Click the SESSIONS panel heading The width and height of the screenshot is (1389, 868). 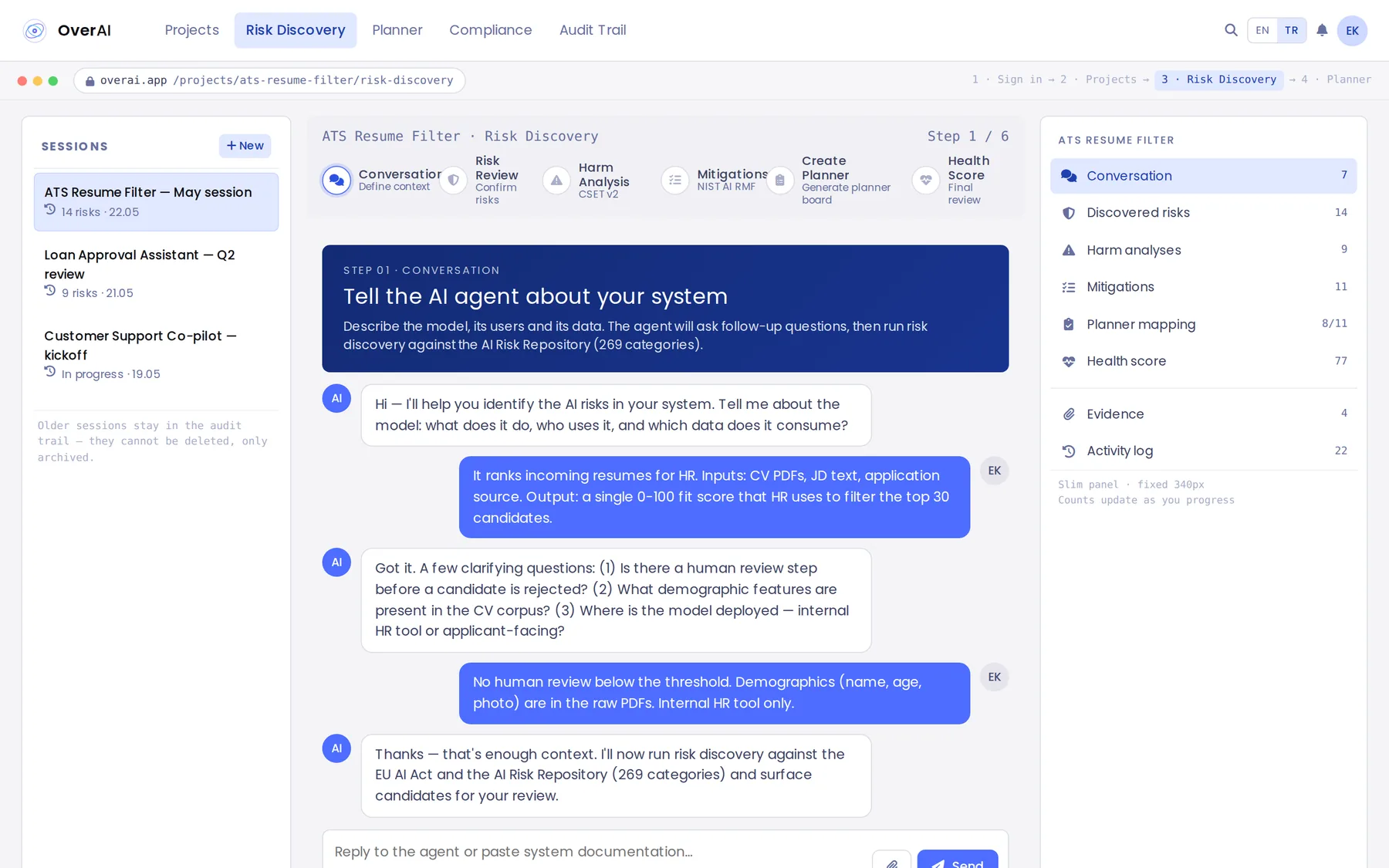coord(75,147)
